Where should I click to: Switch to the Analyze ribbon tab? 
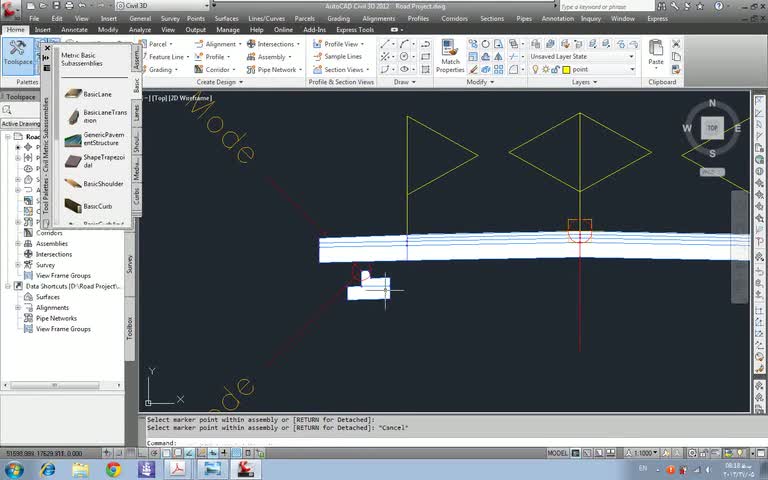point(140,30)
